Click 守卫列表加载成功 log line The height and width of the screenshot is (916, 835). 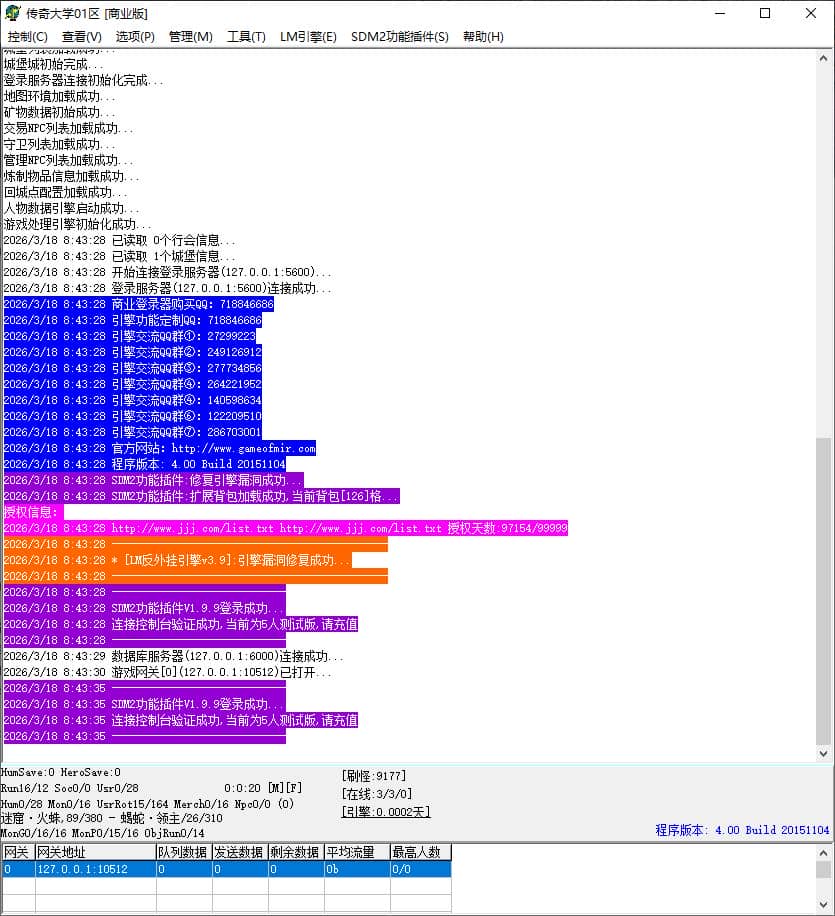60,144
